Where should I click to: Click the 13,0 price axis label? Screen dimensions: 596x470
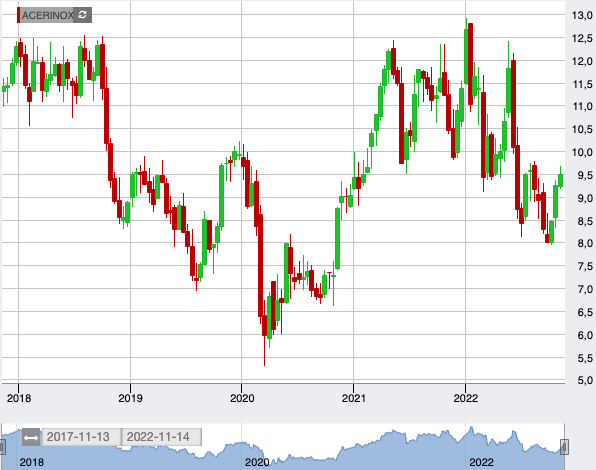(582, 15)
